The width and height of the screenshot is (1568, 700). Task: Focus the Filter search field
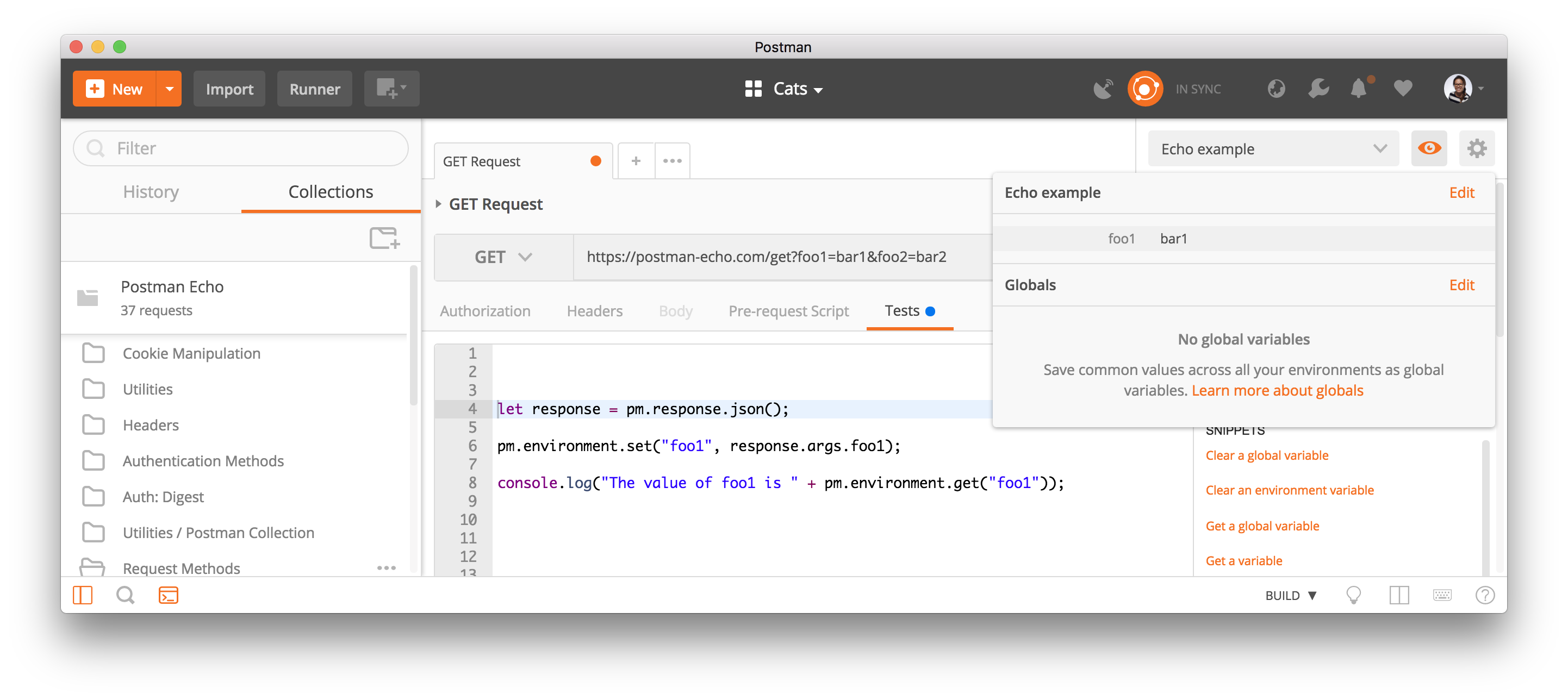click(240, 148)
